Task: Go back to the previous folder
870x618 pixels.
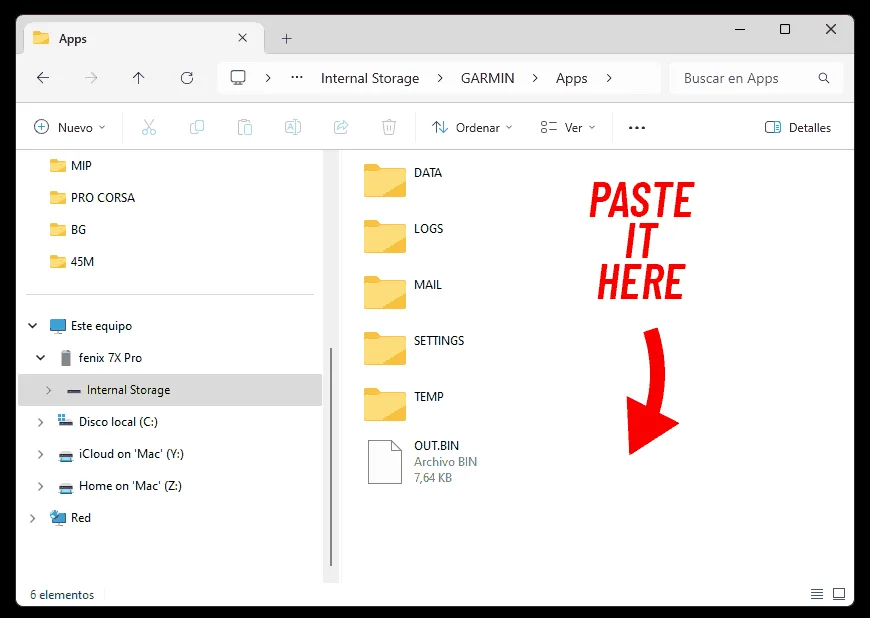Action: pos(43,78)
